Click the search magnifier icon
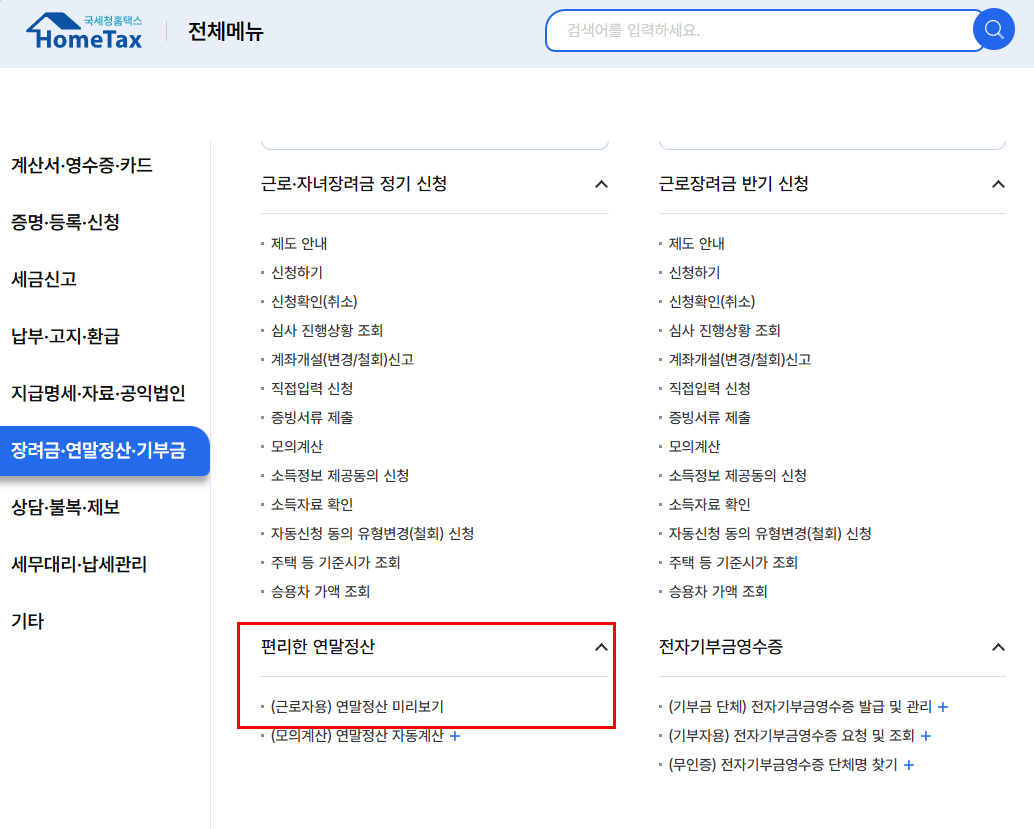 click(993, 29)
